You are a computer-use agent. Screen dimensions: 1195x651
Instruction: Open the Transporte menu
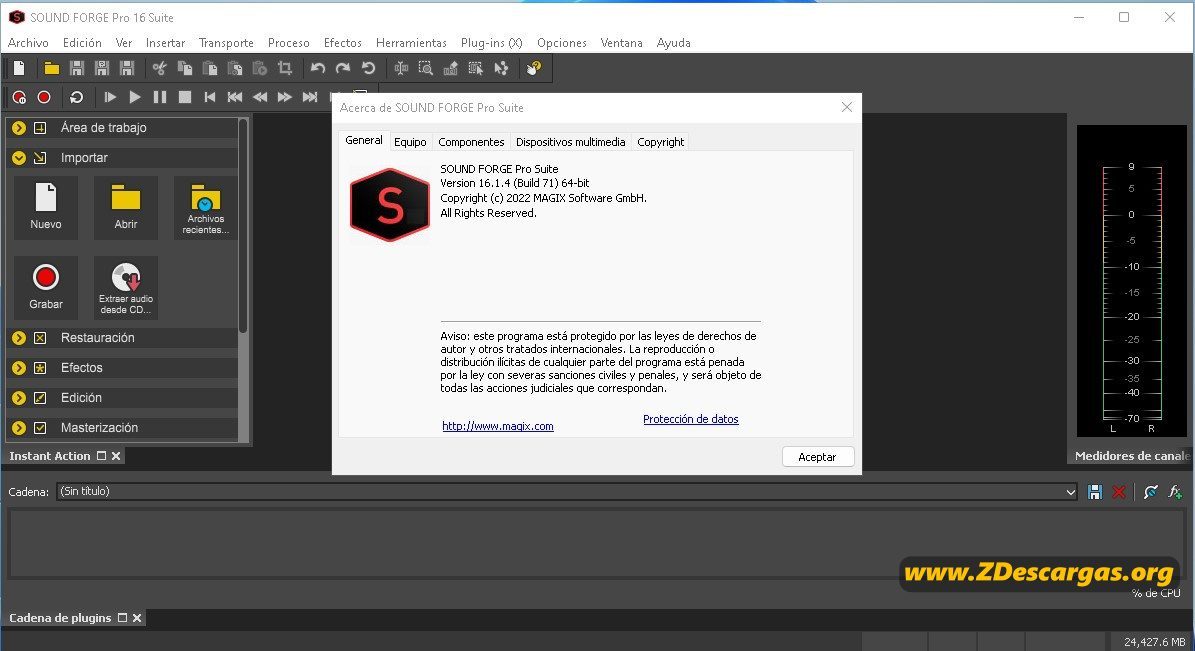(x=226, y=43)
